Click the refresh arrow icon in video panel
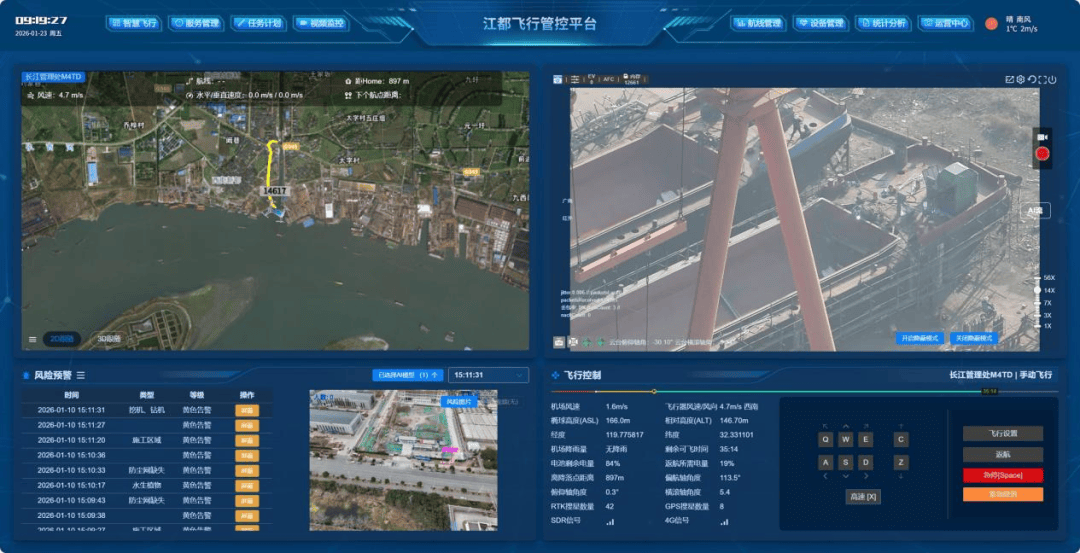This screenshot has height=553, width=1080. pos(1032,80)
